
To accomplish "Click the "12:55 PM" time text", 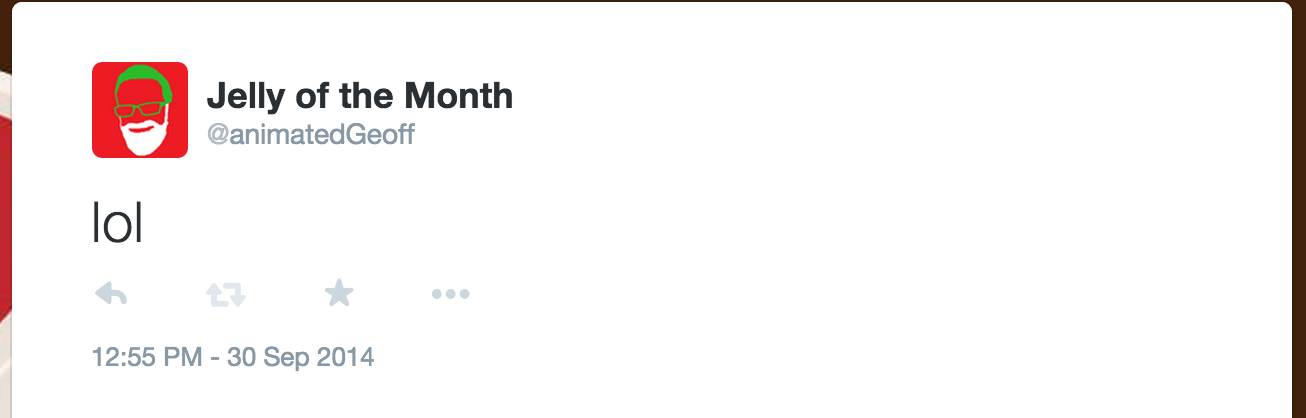I will [x=147, y=357].
